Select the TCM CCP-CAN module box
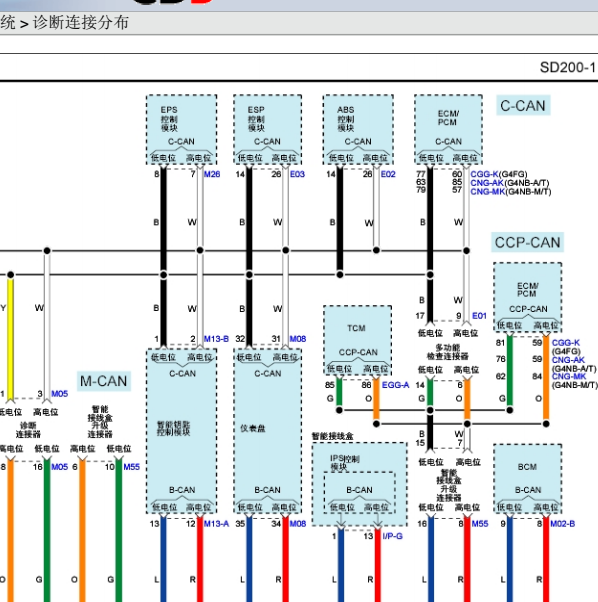Image resolution: width=598 pixels, height=602 pixels. click(x=358, y=340)
